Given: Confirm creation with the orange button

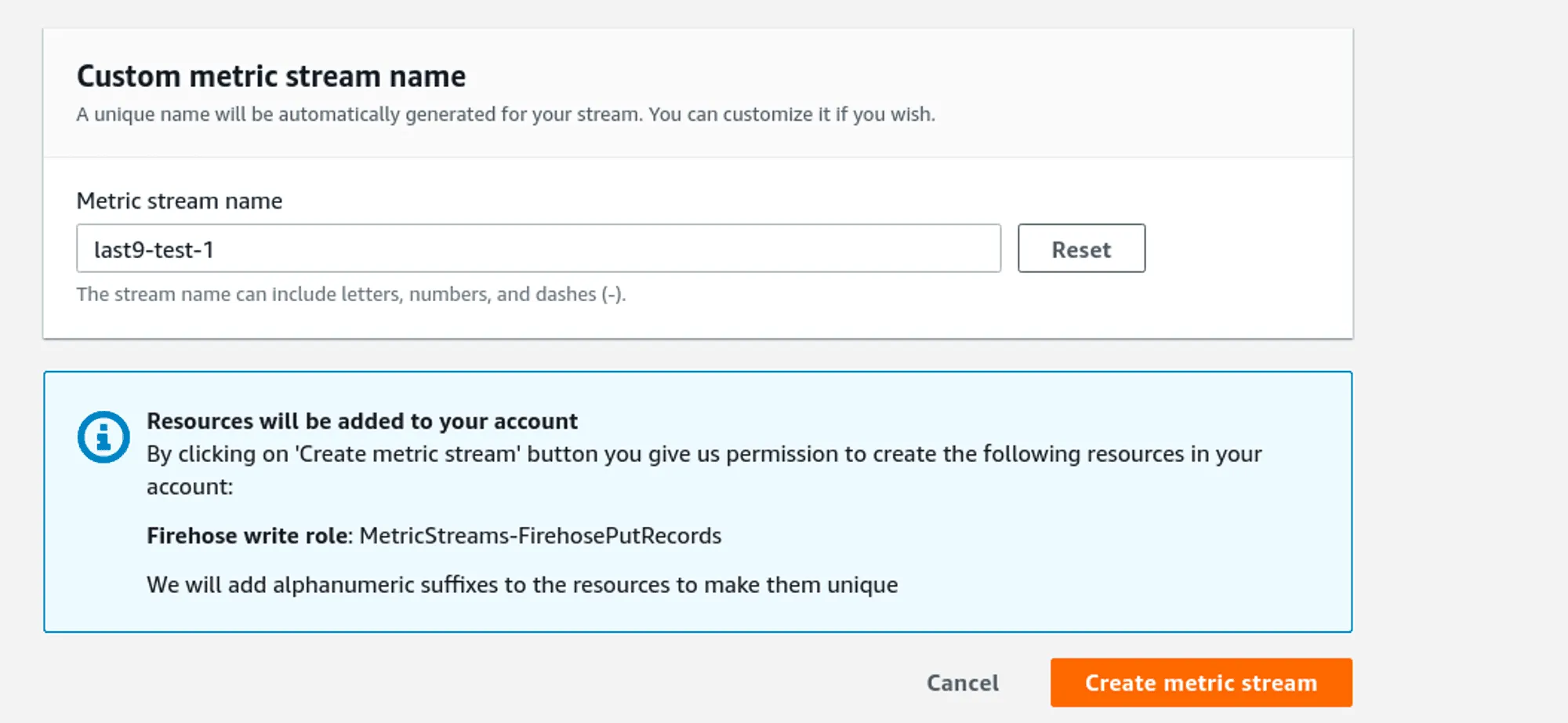Looking at the screenshot, I should pyautogui.click(x=1200, y=682).
